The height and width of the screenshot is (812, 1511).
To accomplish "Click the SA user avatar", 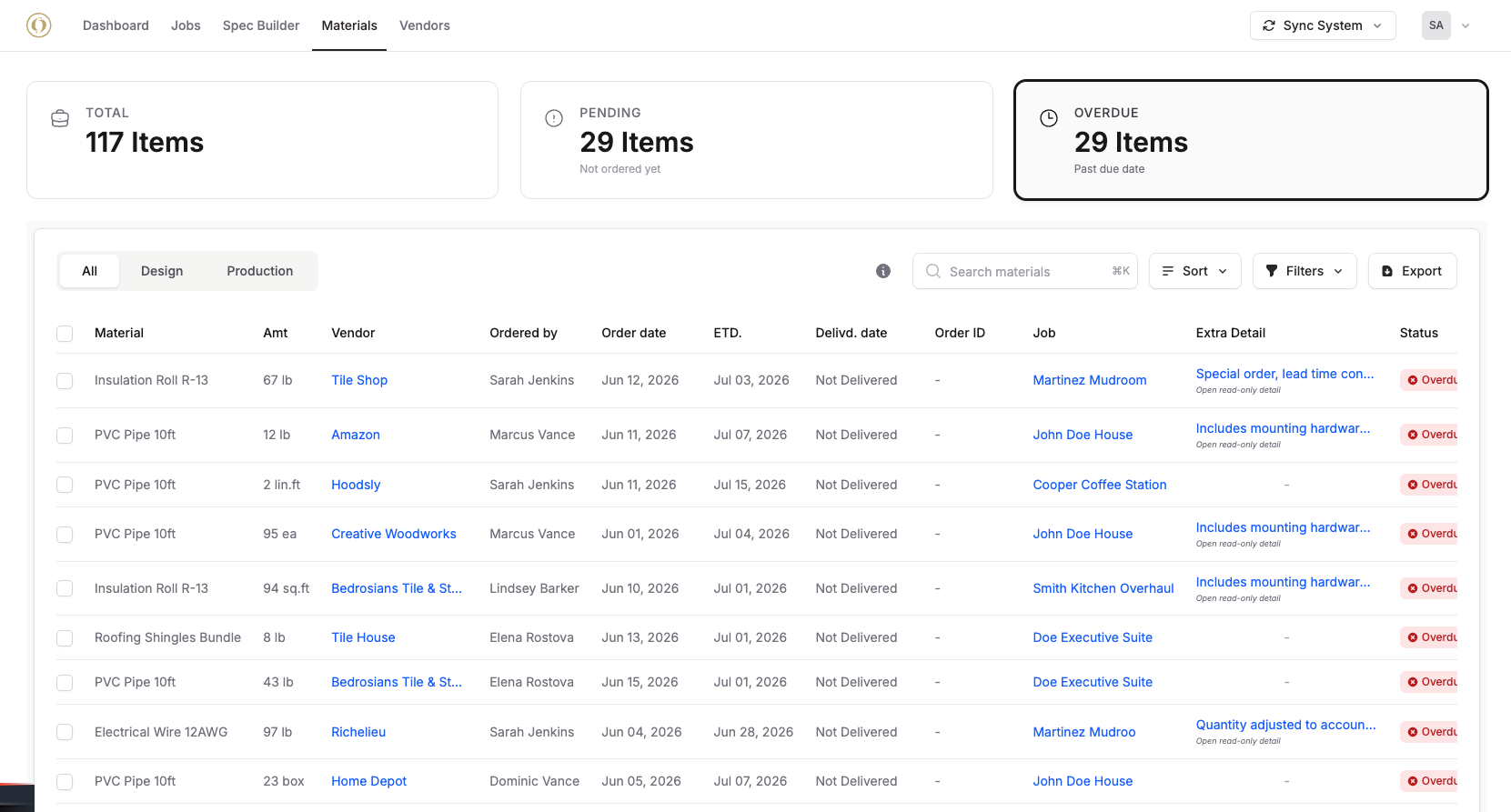I will point(1436,25).
